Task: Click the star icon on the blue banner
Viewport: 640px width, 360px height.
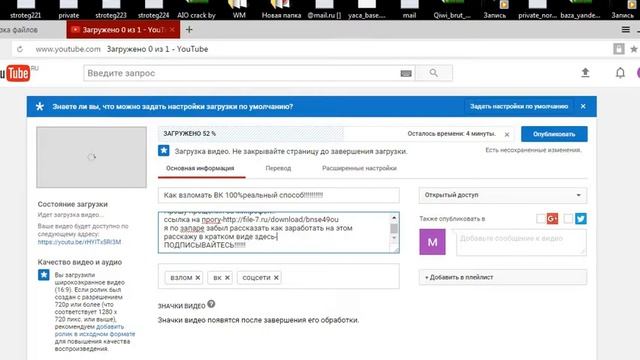Action: 40,107
